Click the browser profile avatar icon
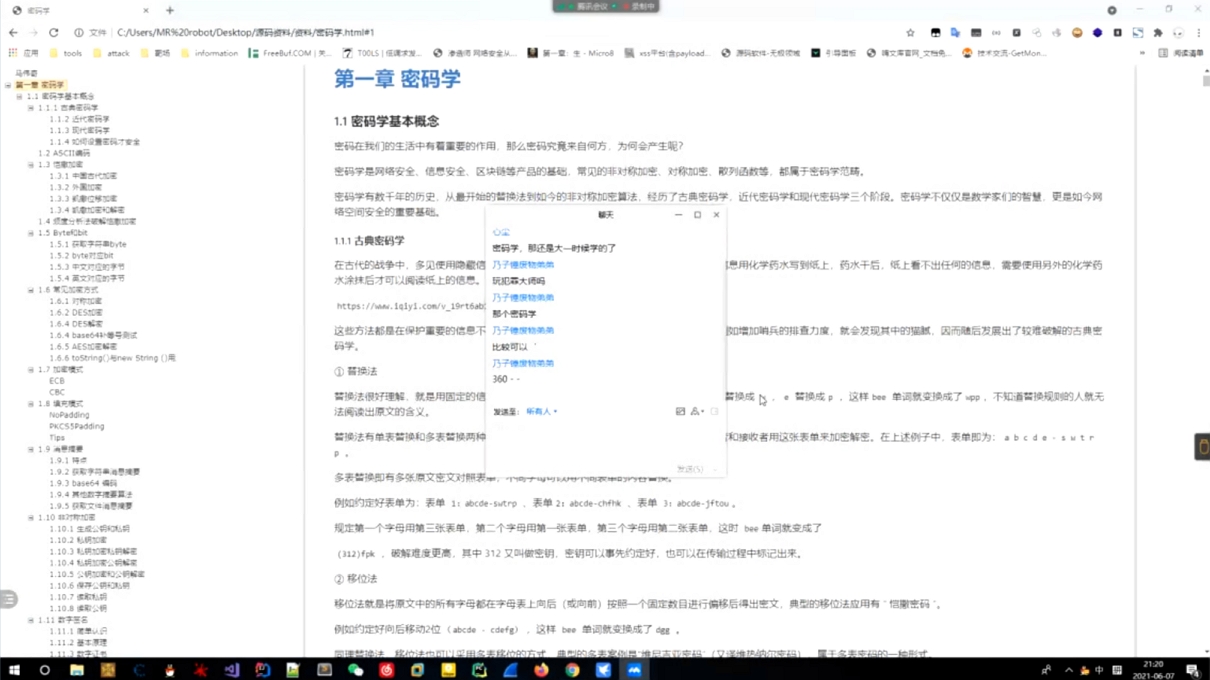 (x=1177, y=32)
